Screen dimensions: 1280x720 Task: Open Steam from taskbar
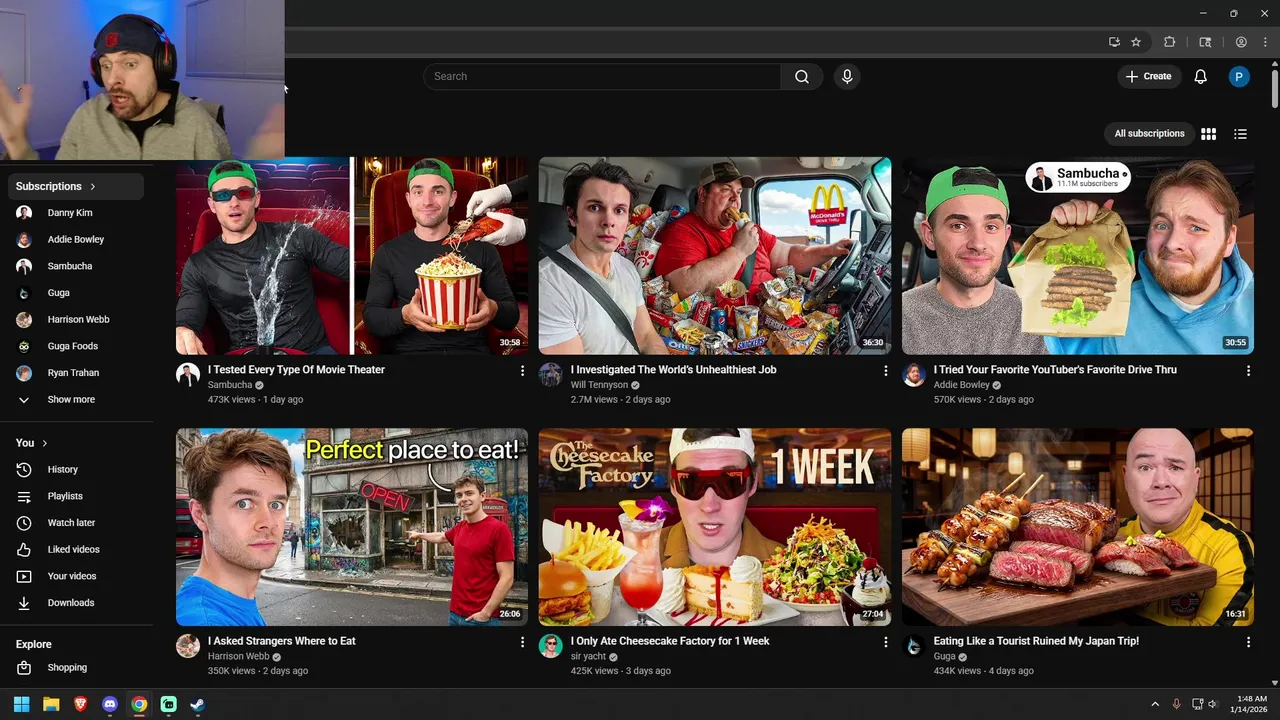click(198, 705)
